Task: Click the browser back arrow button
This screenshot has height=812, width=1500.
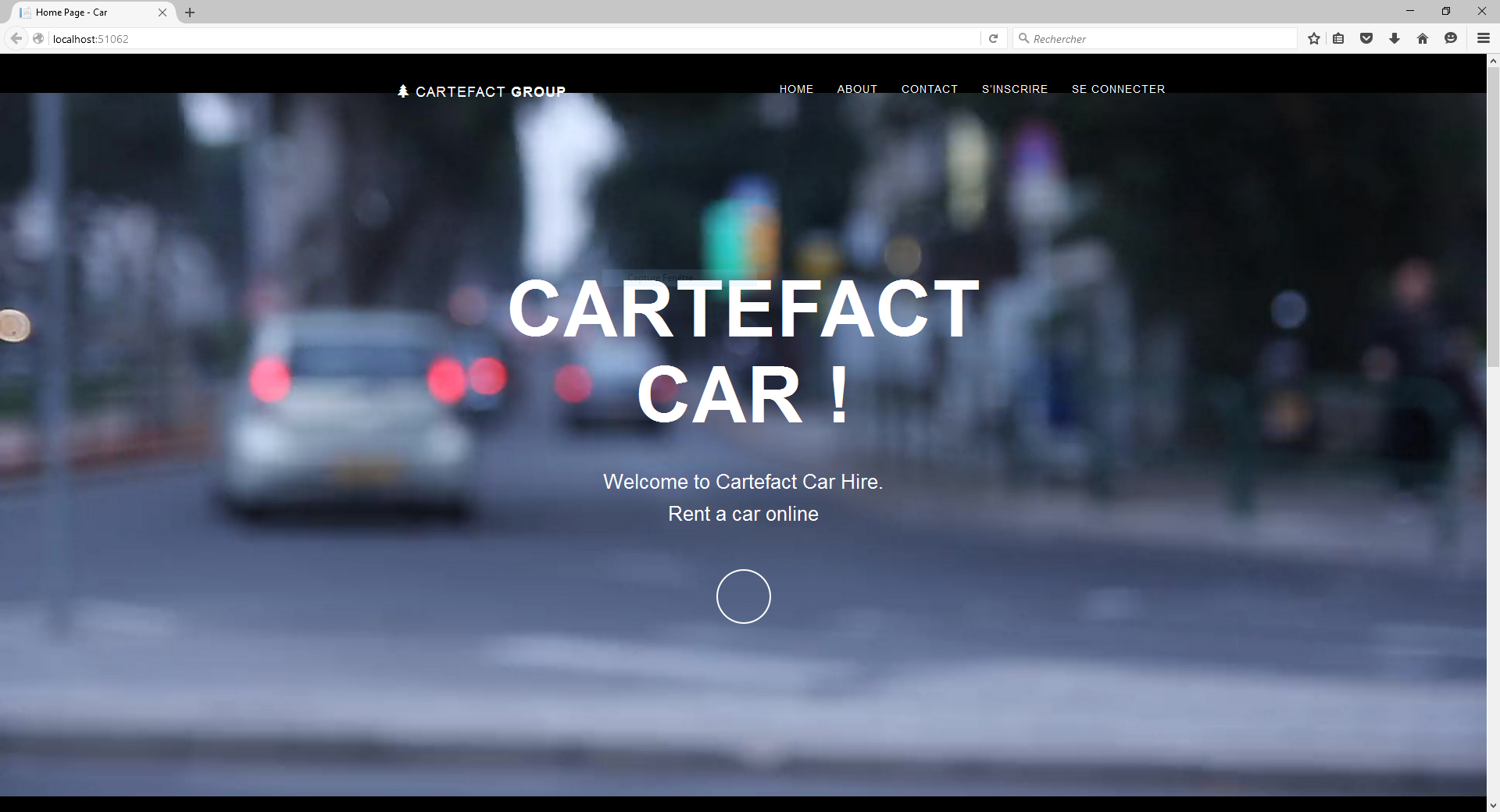Action: click(x=16, y=38)
